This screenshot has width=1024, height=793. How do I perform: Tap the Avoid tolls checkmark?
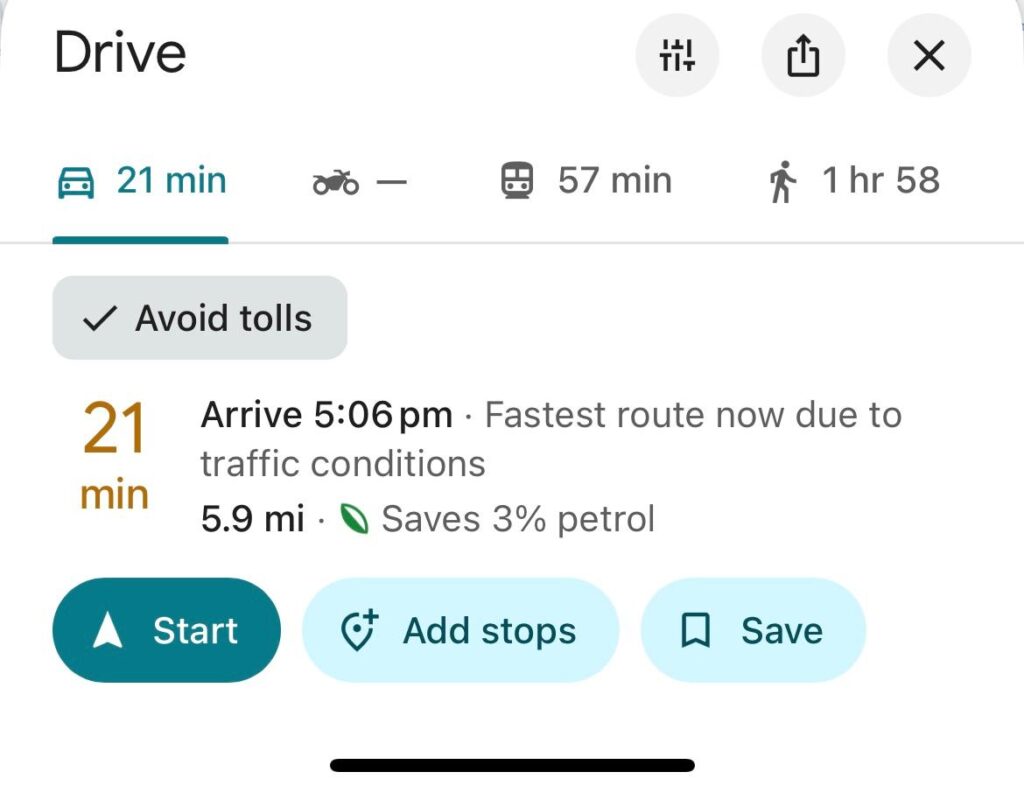(100, 319)
